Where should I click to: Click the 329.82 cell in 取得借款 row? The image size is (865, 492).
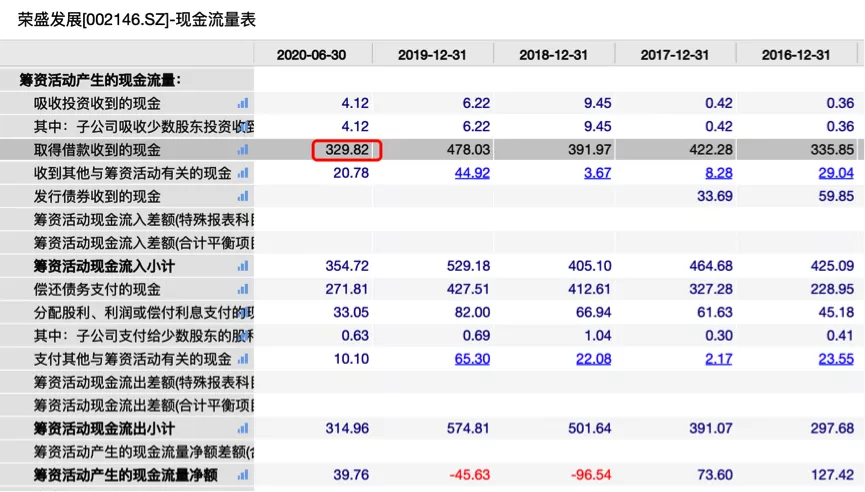coord(347,149)
